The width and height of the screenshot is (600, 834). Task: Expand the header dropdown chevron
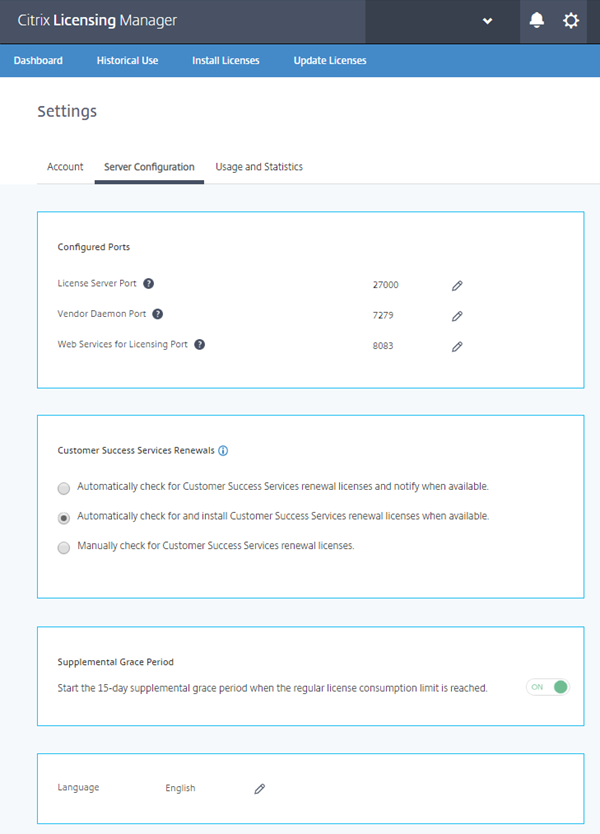click(488, 21)
